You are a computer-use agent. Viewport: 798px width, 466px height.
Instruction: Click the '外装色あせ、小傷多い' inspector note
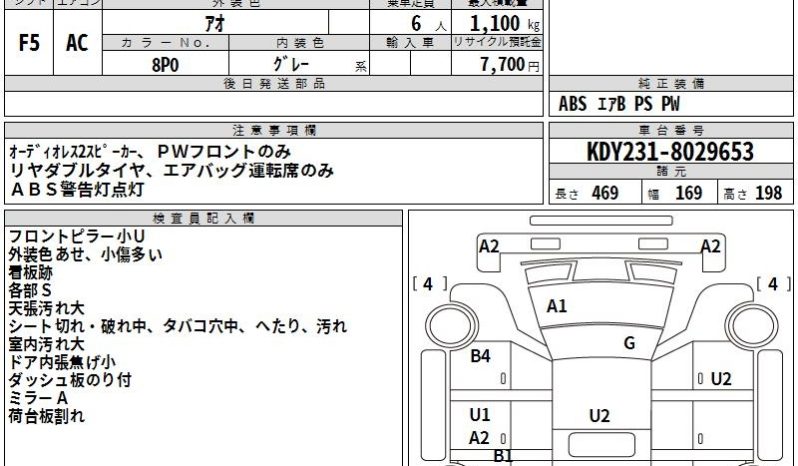(x=85, y=254)
